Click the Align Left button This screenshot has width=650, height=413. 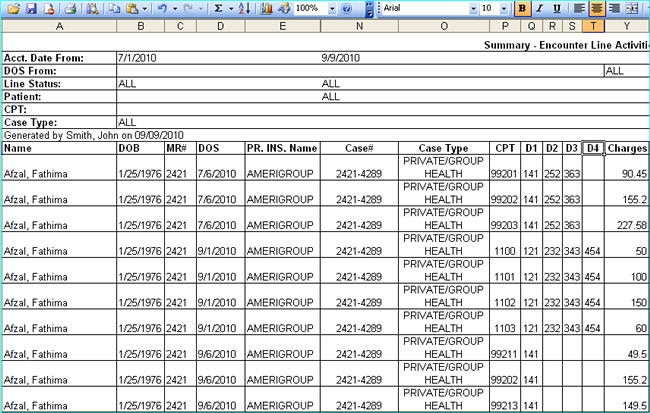(x=577, y=8)
